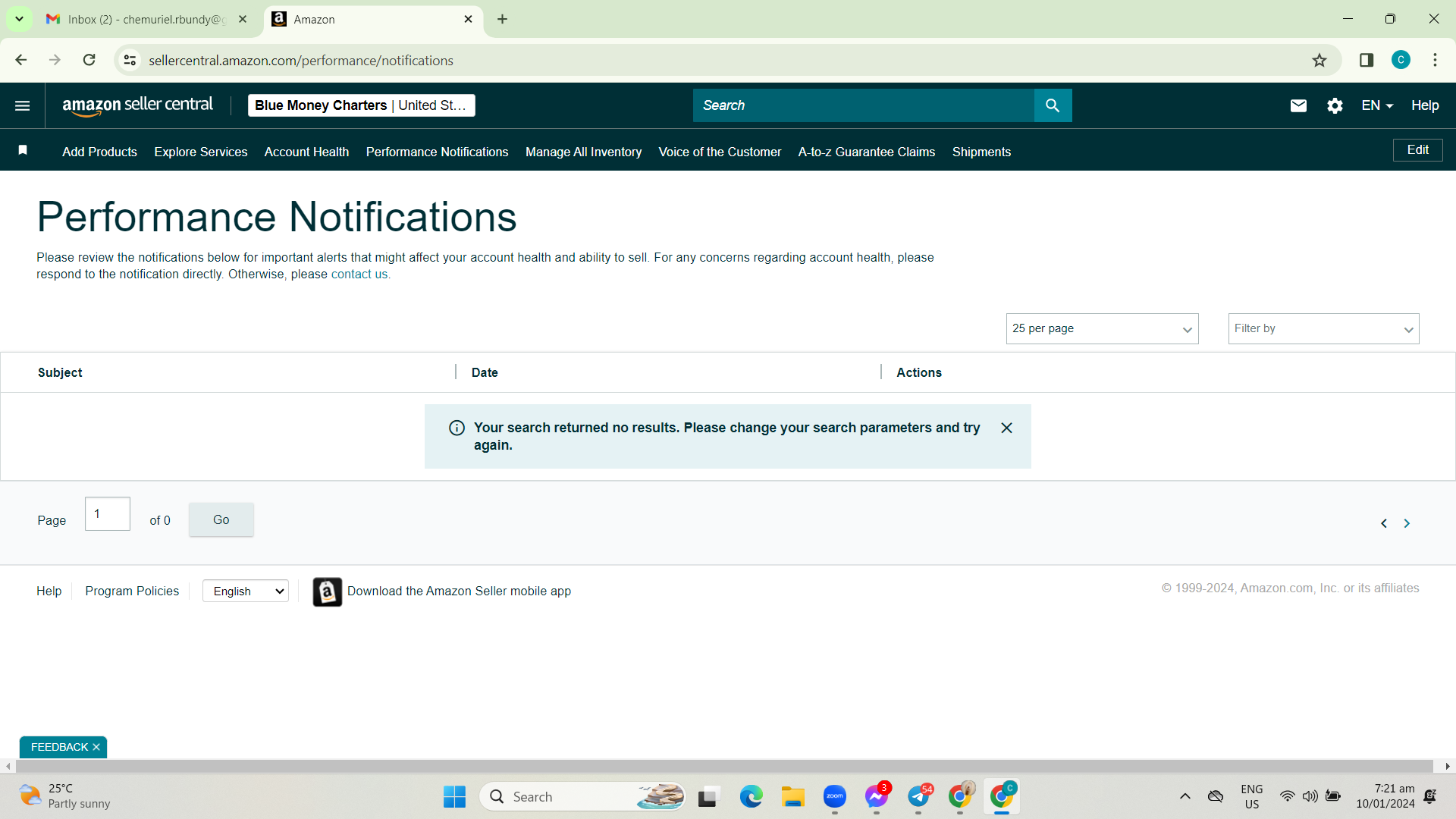Click the horizontal page scrollbar
Screen dimensions: 1456x819
tap(724, 767)
